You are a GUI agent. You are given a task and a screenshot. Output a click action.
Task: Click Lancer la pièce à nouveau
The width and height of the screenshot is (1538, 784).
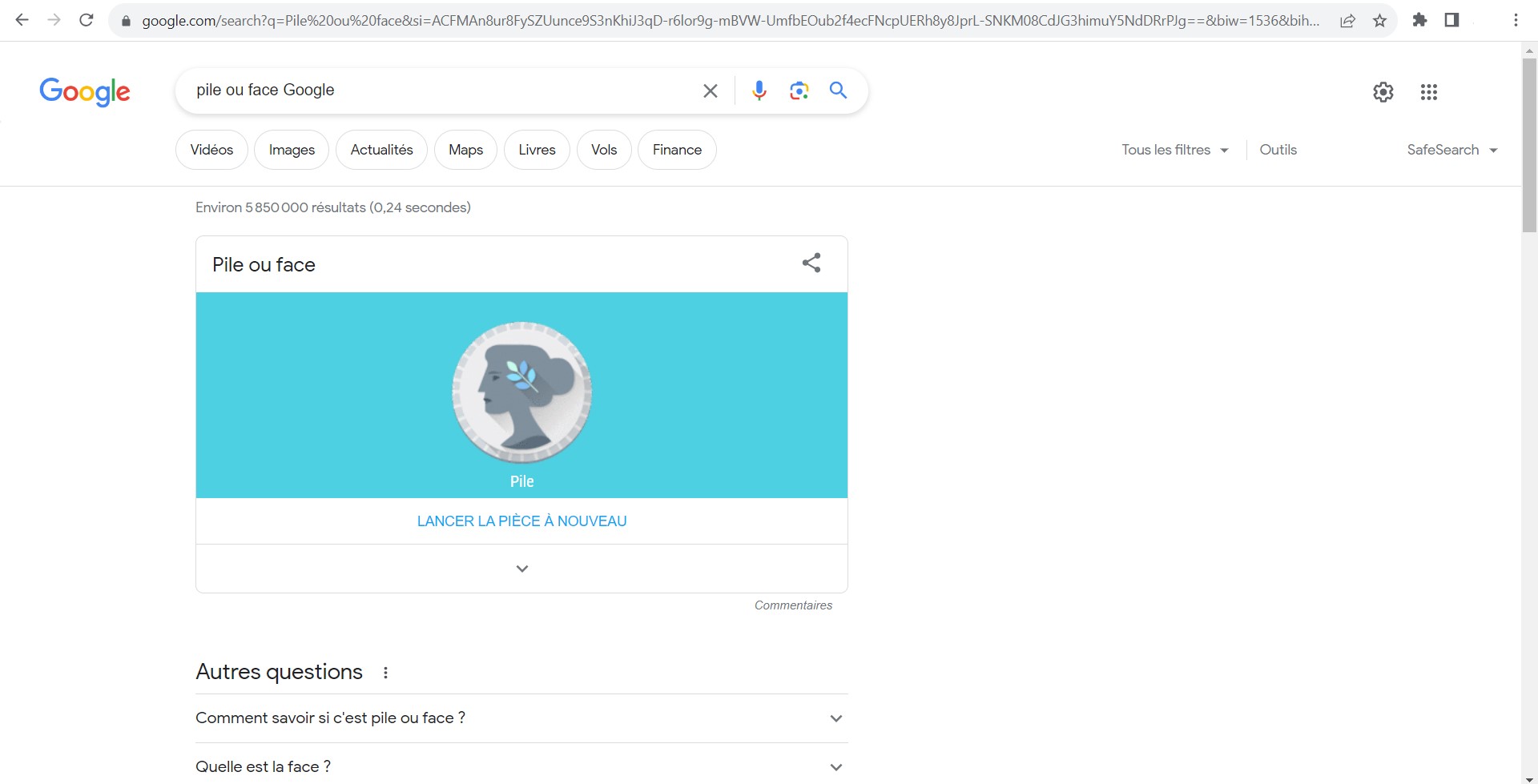point(521,521)
